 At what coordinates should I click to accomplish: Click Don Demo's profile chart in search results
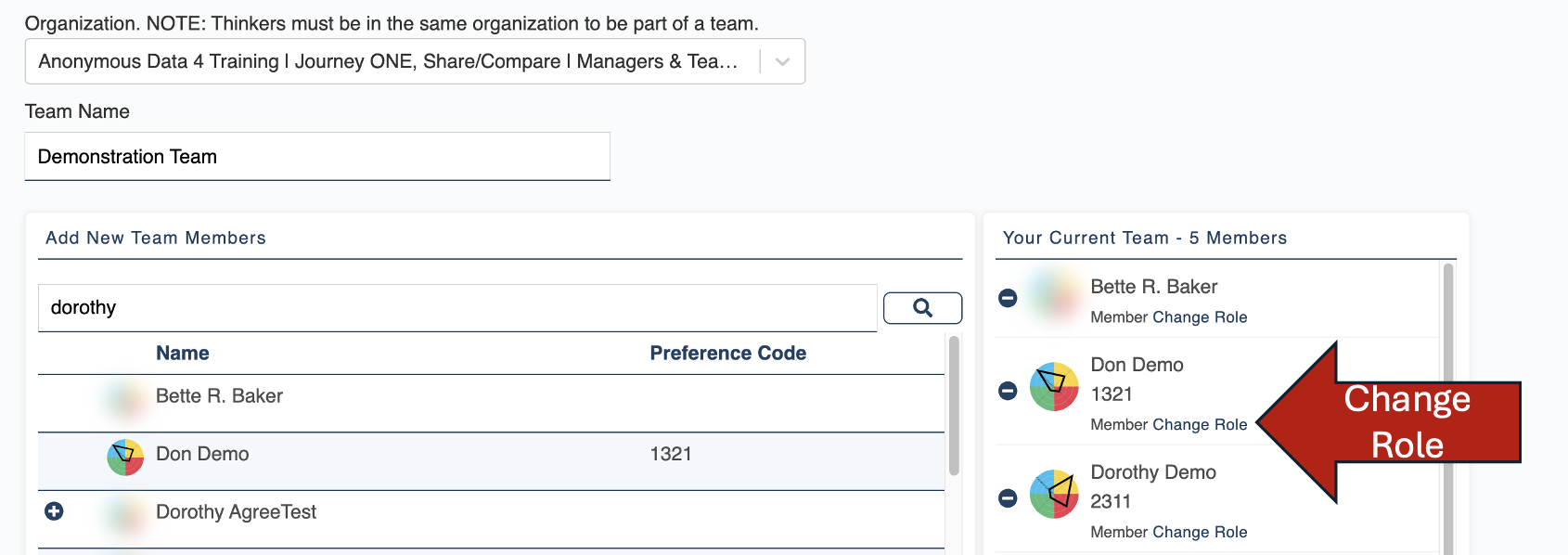(x=125, y=457)
